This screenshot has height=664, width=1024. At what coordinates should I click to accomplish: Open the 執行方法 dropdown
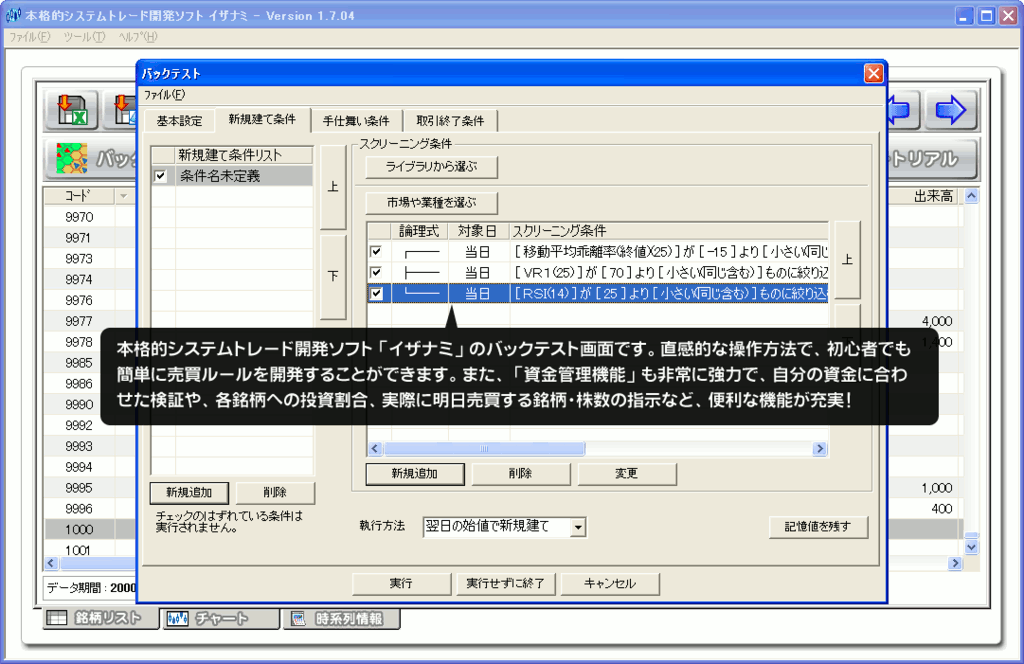(x=577, y=527)
